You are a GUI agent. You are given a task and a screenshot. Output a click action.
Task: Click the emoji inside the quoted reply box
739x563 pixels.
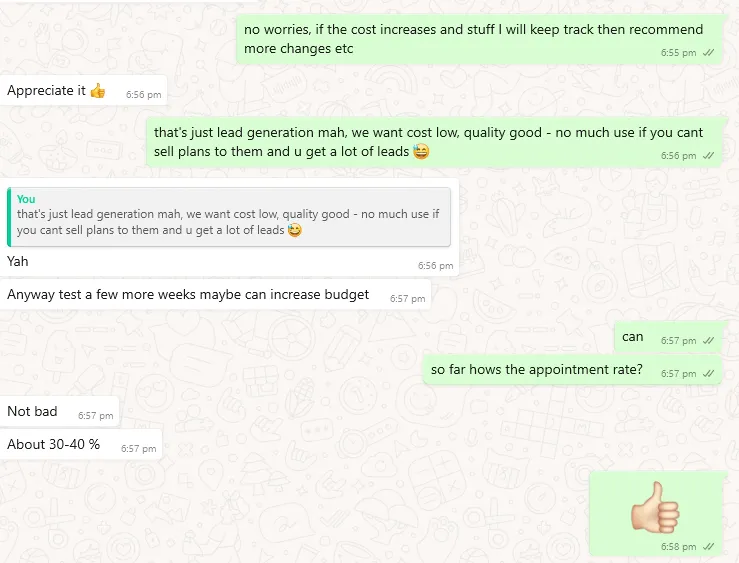pos(295,230)
